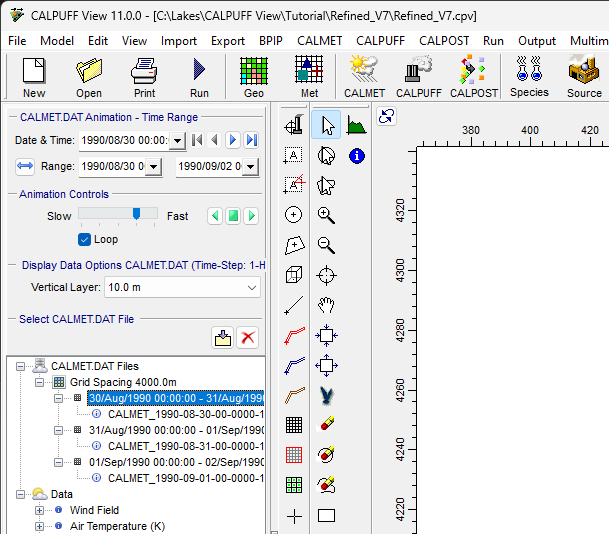Open the File menu
The height and width of the screenshot is (534, 609).
coord(17,41)
